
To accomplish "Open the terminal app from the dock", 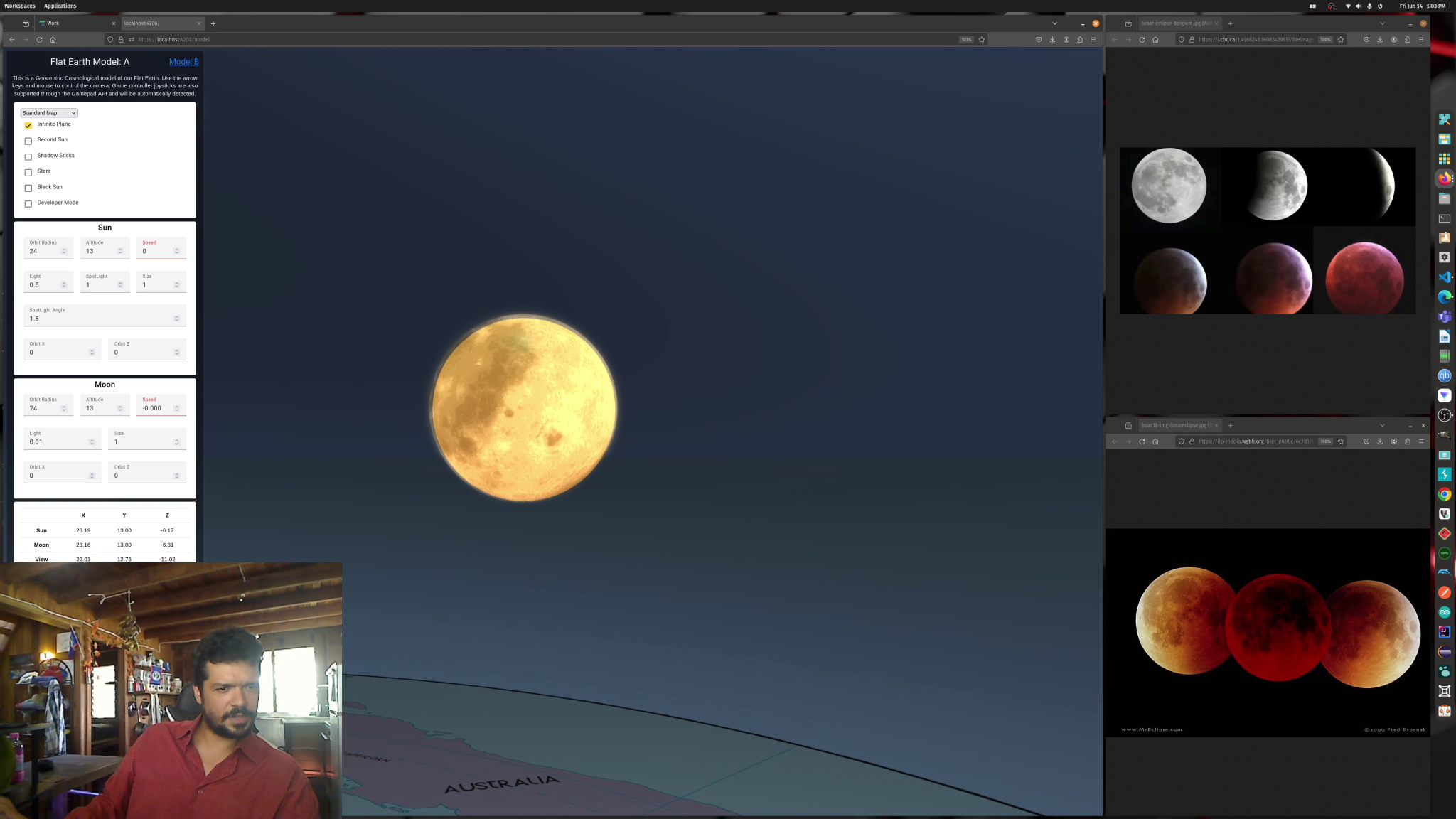I will tap(1445, 218).
